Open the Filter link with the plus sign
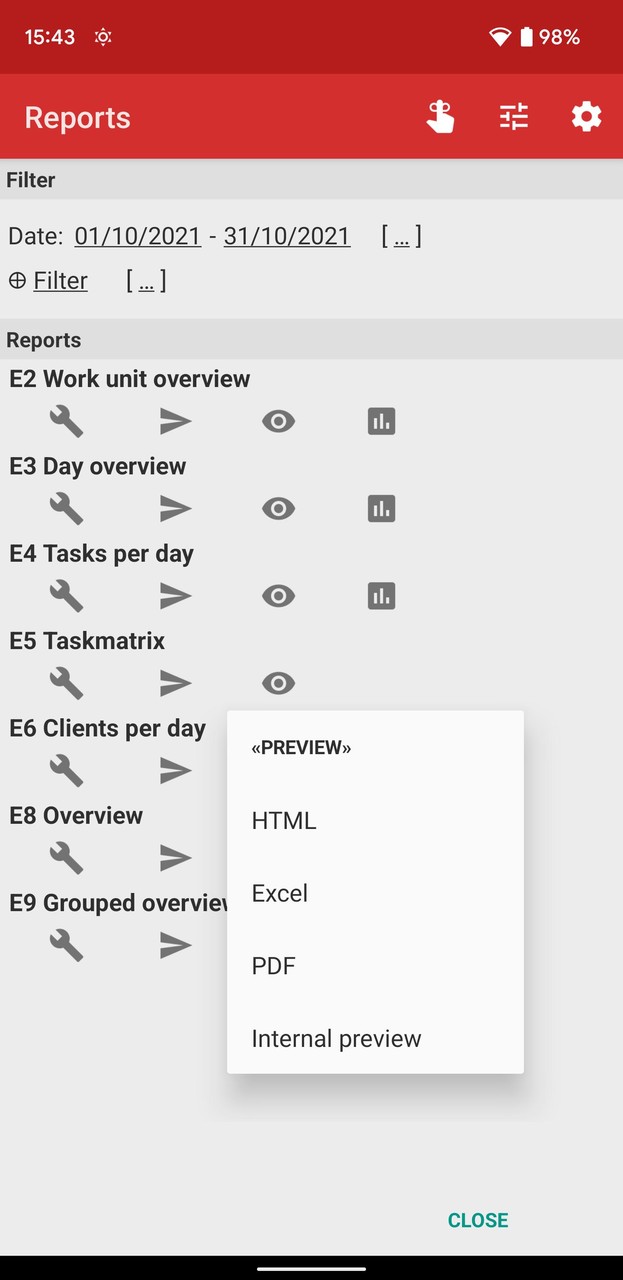Viewport: 623px width, 1280px height. [x=48, y=281]
